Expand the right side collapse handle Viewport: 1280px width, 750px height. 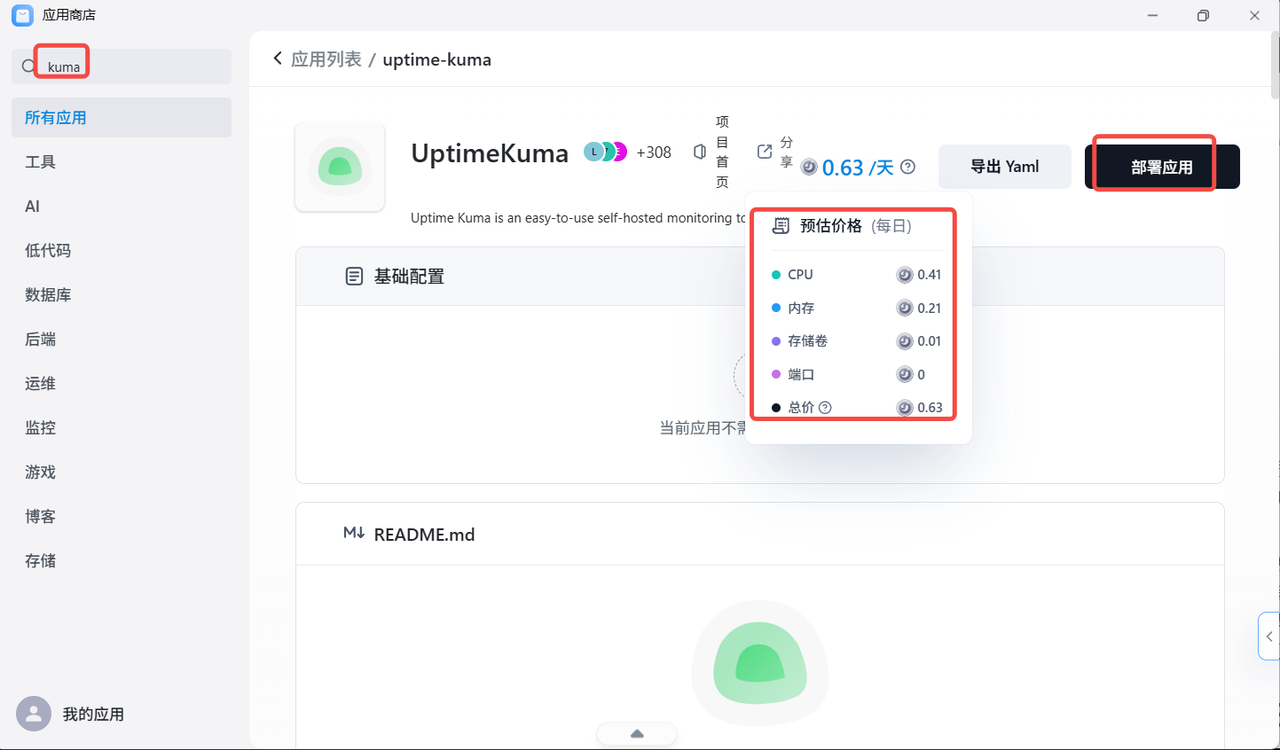coord(1268,636)
